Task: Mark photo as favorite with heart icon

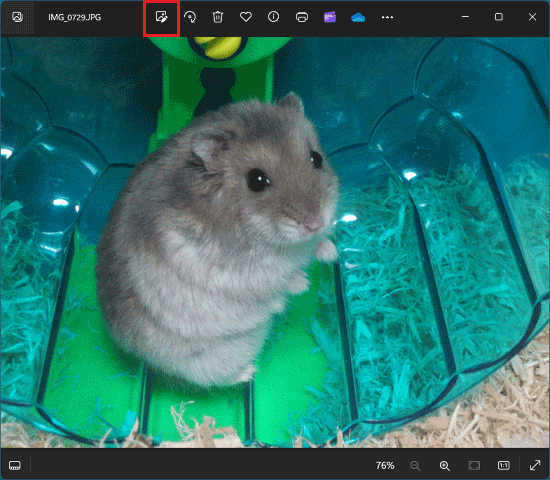Action: (246, 17)
